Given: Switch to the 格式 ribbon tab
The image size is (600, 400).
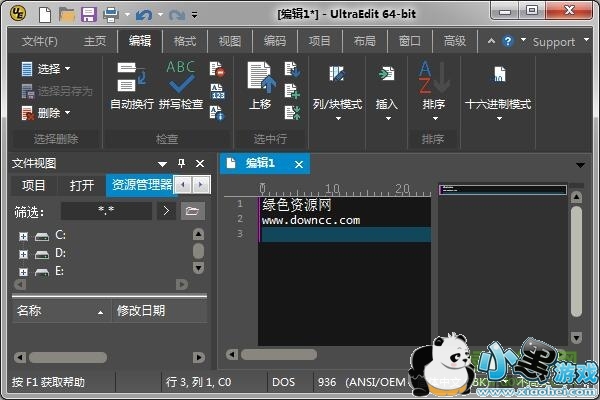Looking at the screenshot, I should 185,41.
